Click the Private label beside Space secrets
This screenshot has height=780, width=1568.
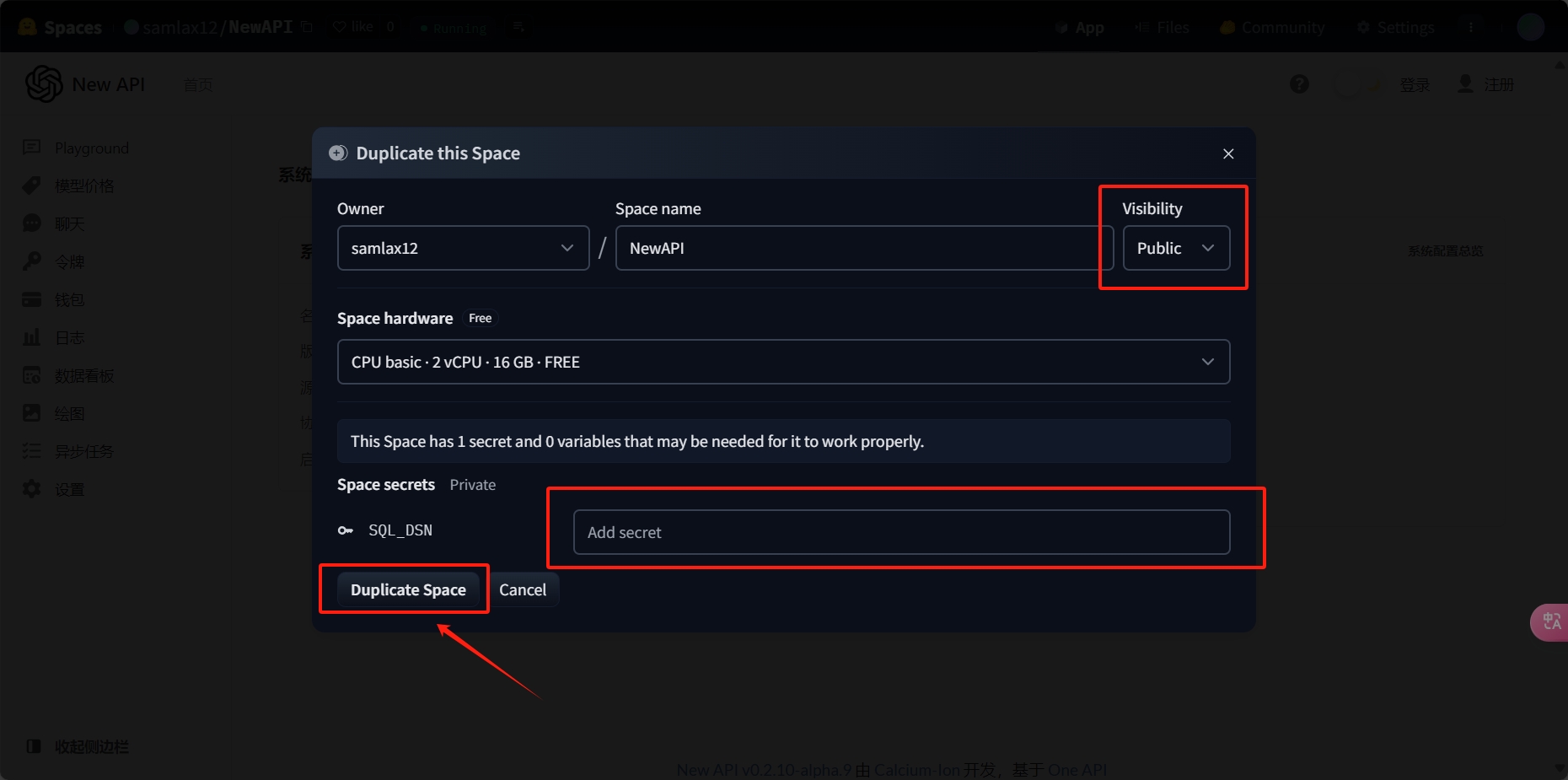472,485
